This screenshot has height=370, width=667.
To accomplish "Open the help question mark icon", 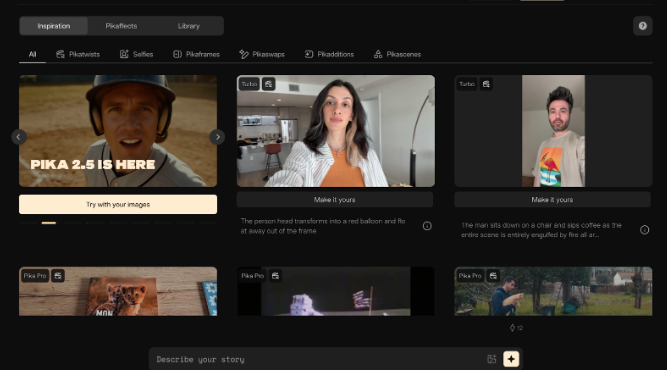I will (x=642, y=26).
